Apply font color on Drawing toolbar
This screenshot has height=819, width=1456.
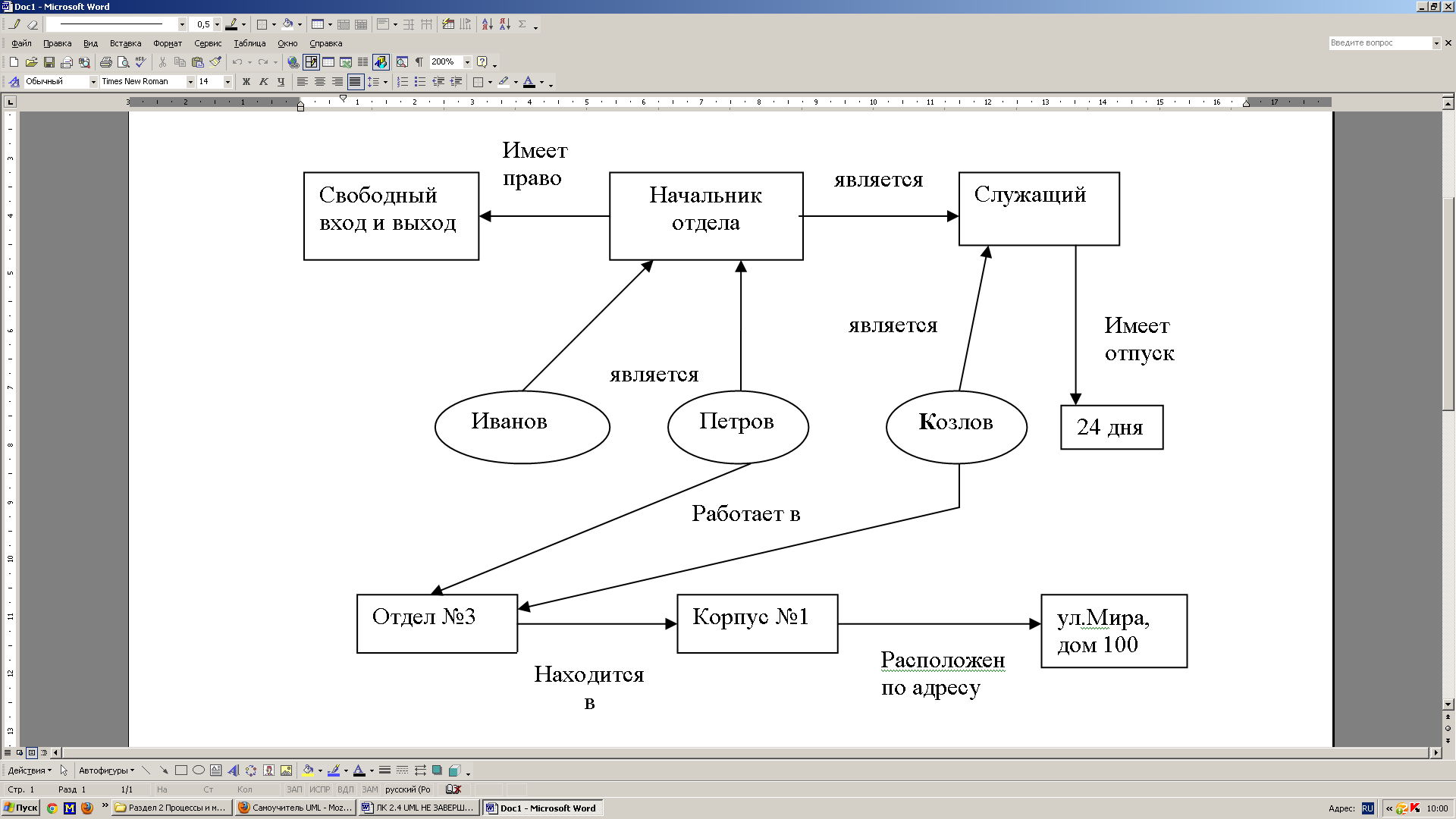(359, 770)
